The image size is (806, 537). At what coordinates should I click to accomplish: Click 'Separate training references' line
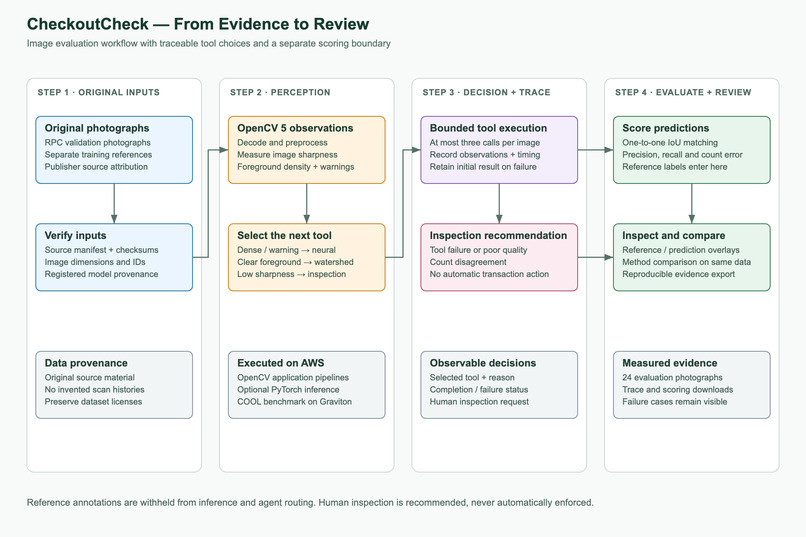pyautogui.click(x=98, y=155)
